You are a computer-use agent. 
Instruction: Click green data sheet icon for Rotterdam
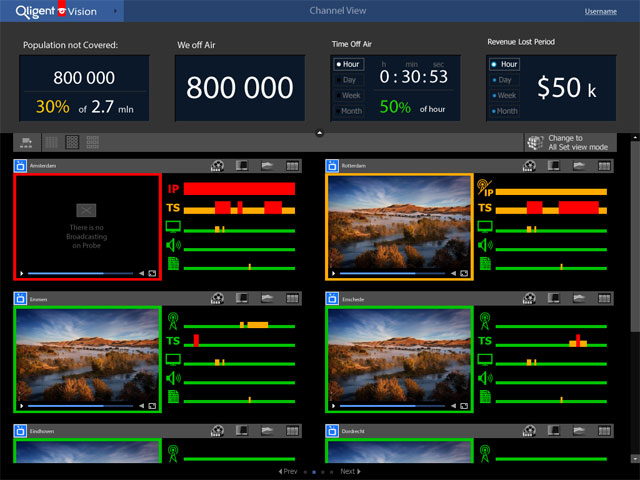click(485, 264)
